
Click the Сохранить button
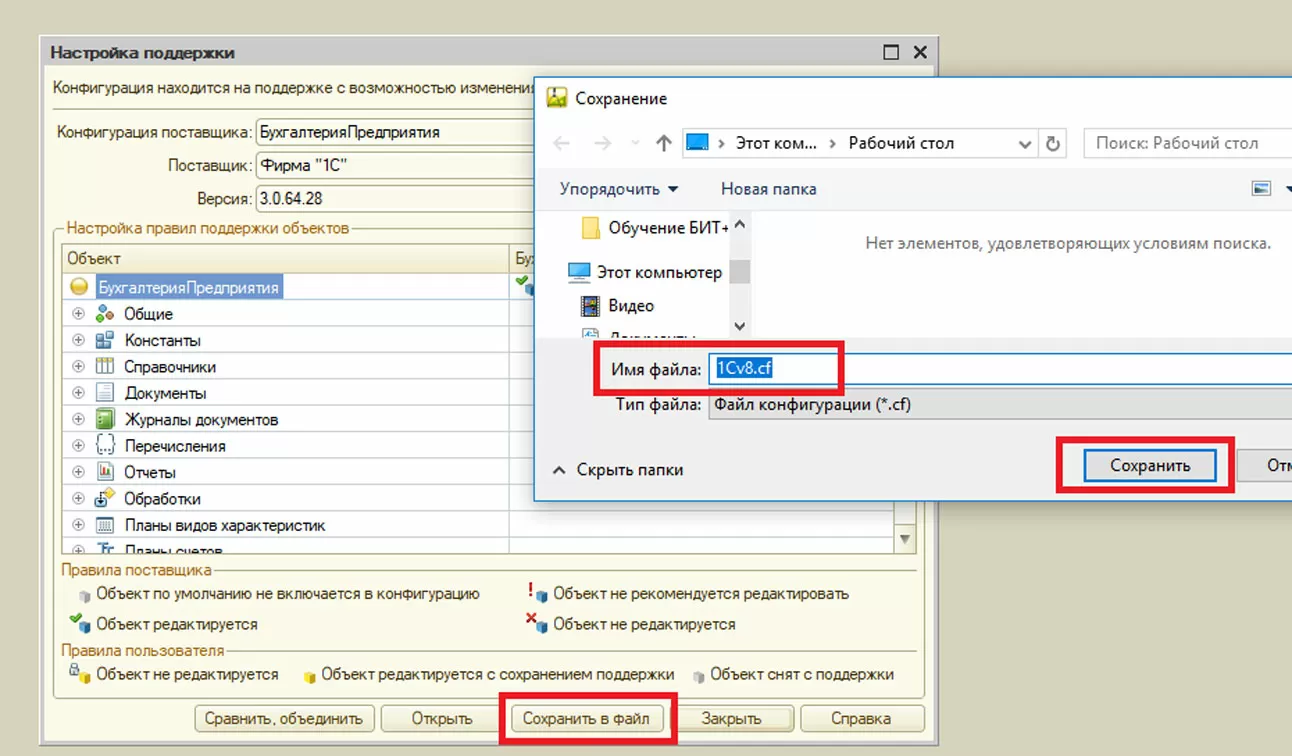1150,465
